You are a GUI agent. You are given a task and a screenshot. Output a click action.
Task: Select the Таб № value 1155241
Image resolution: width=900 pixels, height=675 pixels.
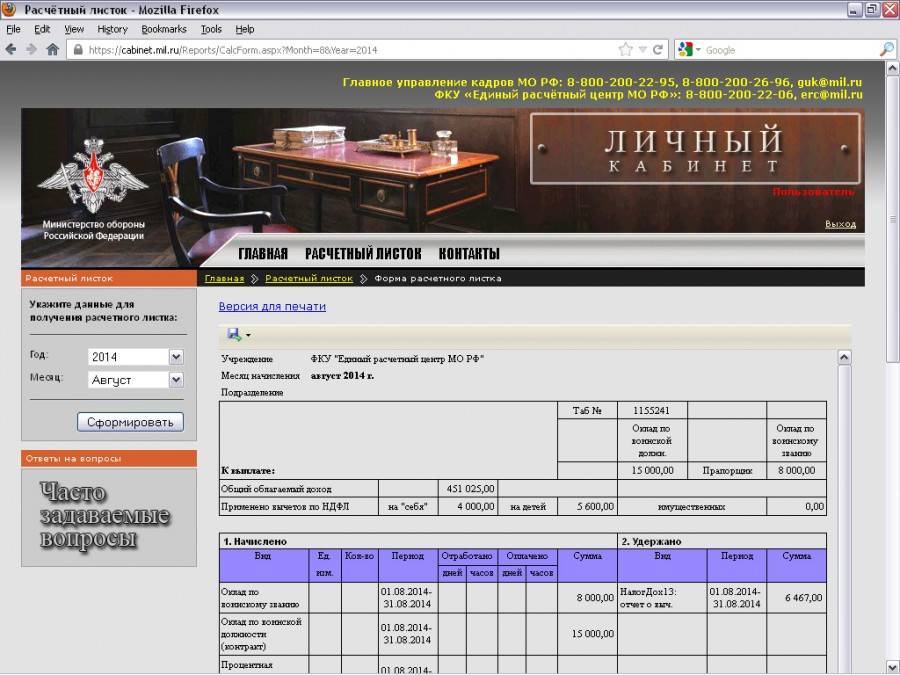[651, 410]
